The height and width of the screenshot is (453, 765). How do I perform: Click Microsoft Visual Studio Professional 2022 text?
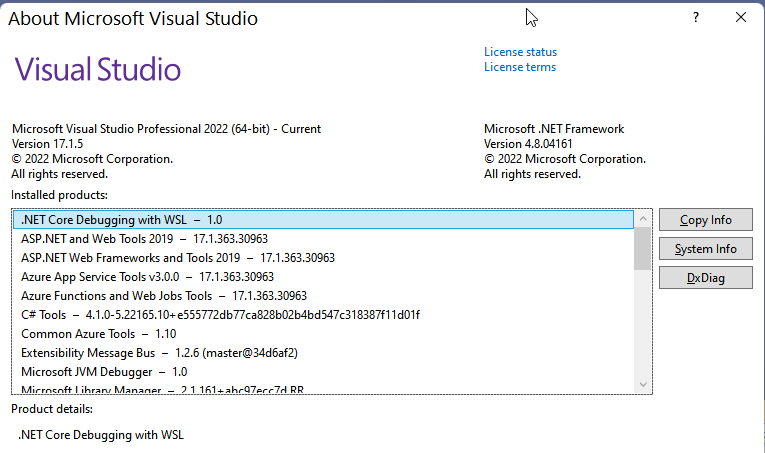pyautogui.click(x=166, y=129)
